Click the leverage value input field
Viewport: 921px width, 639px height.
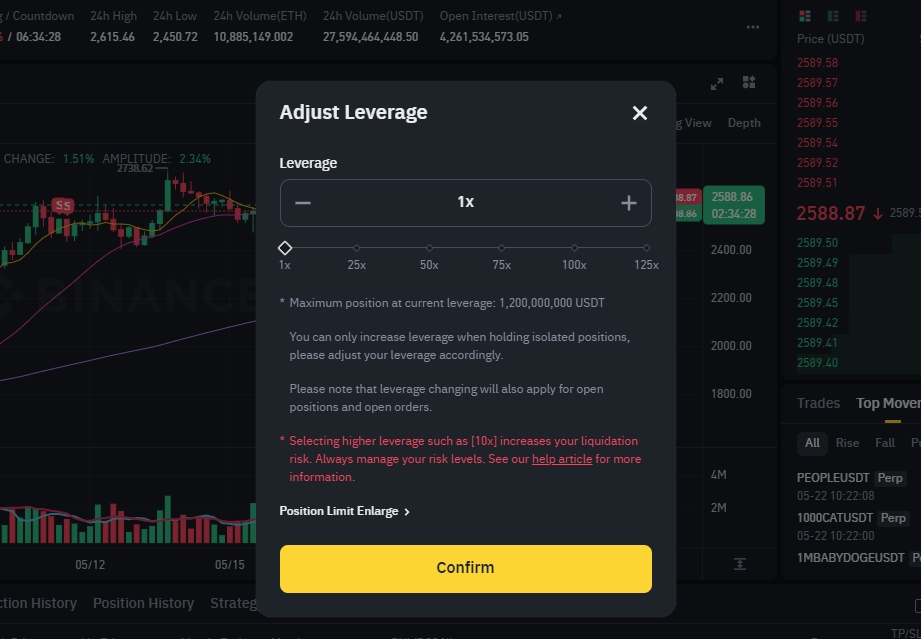click(465, 203)
